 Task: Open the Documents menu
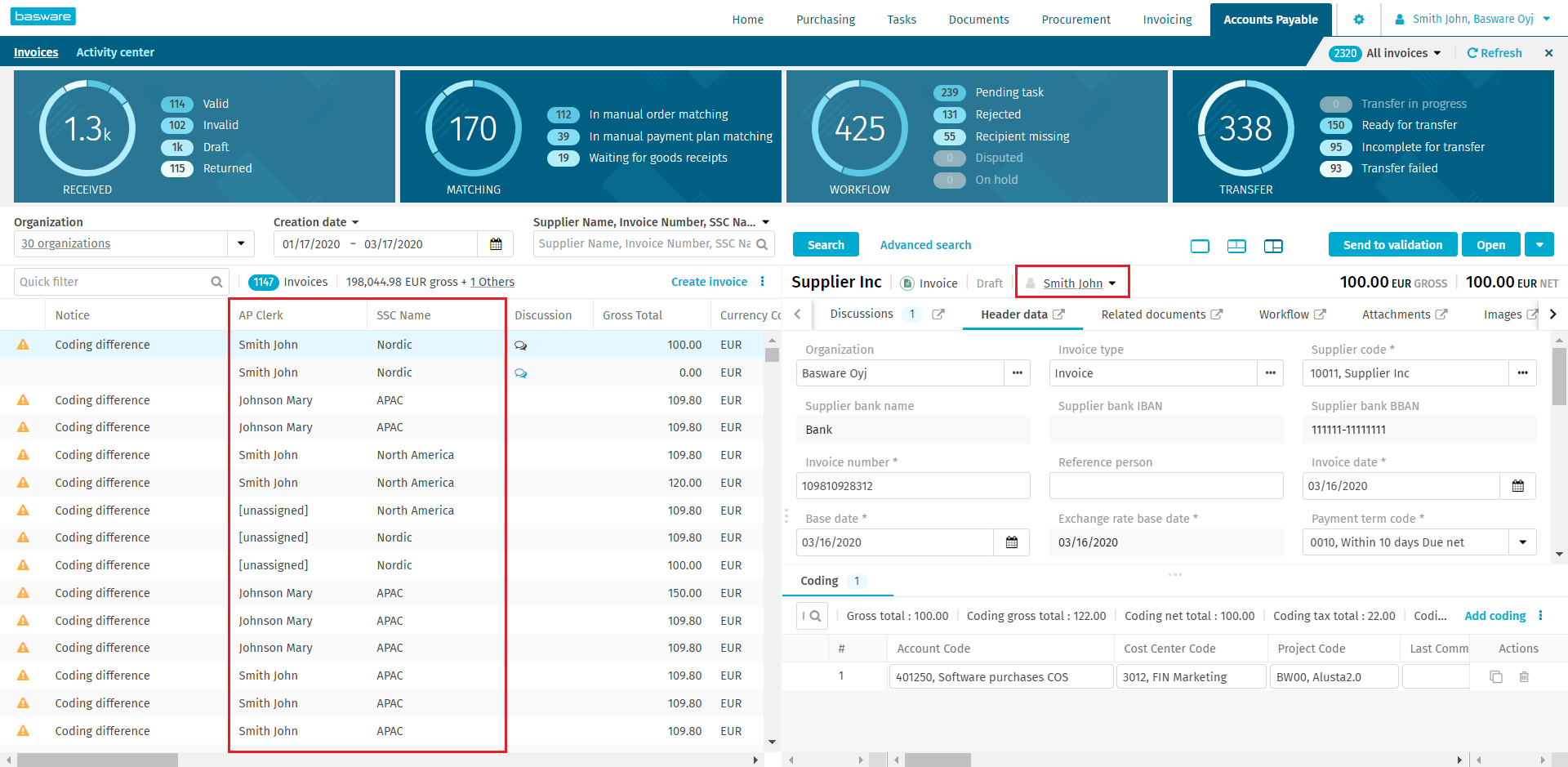978,20
